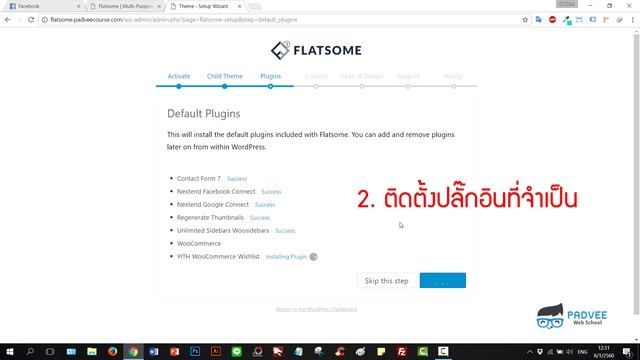Switch to the Flatsome Multi-Purpose tab
This screenshot has width=640, height=360.
pyautogui.click(x=124, y=6)
